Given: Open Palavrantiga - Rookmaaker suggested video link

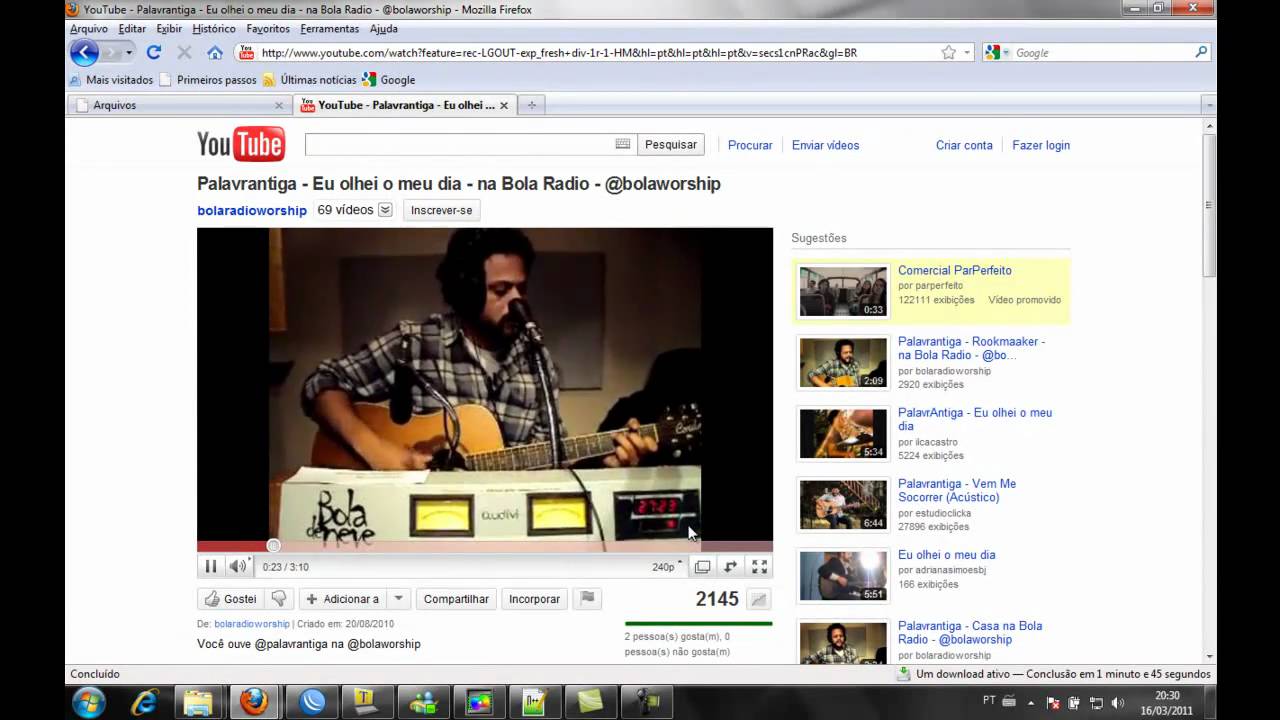Looking at the screenshot, I should coord(971,348).
